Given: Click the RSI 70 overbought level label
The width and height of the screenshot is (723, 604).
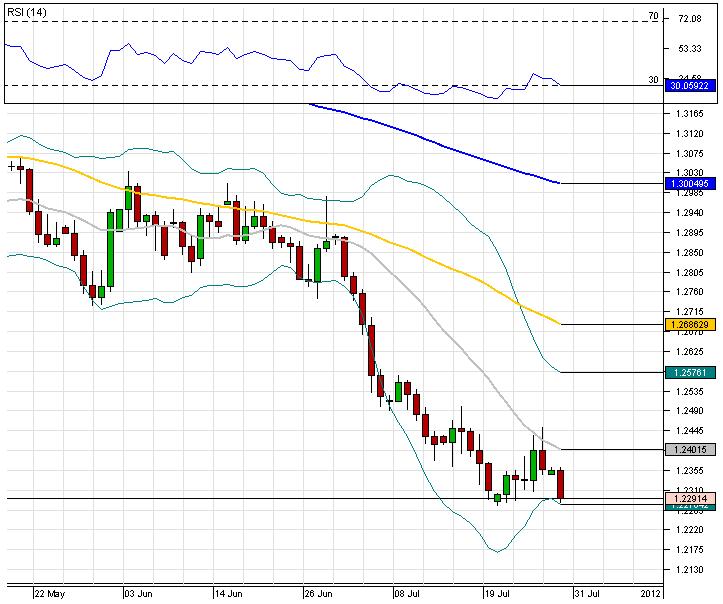Looking at the screenshot, I should (x=652, y=16).
